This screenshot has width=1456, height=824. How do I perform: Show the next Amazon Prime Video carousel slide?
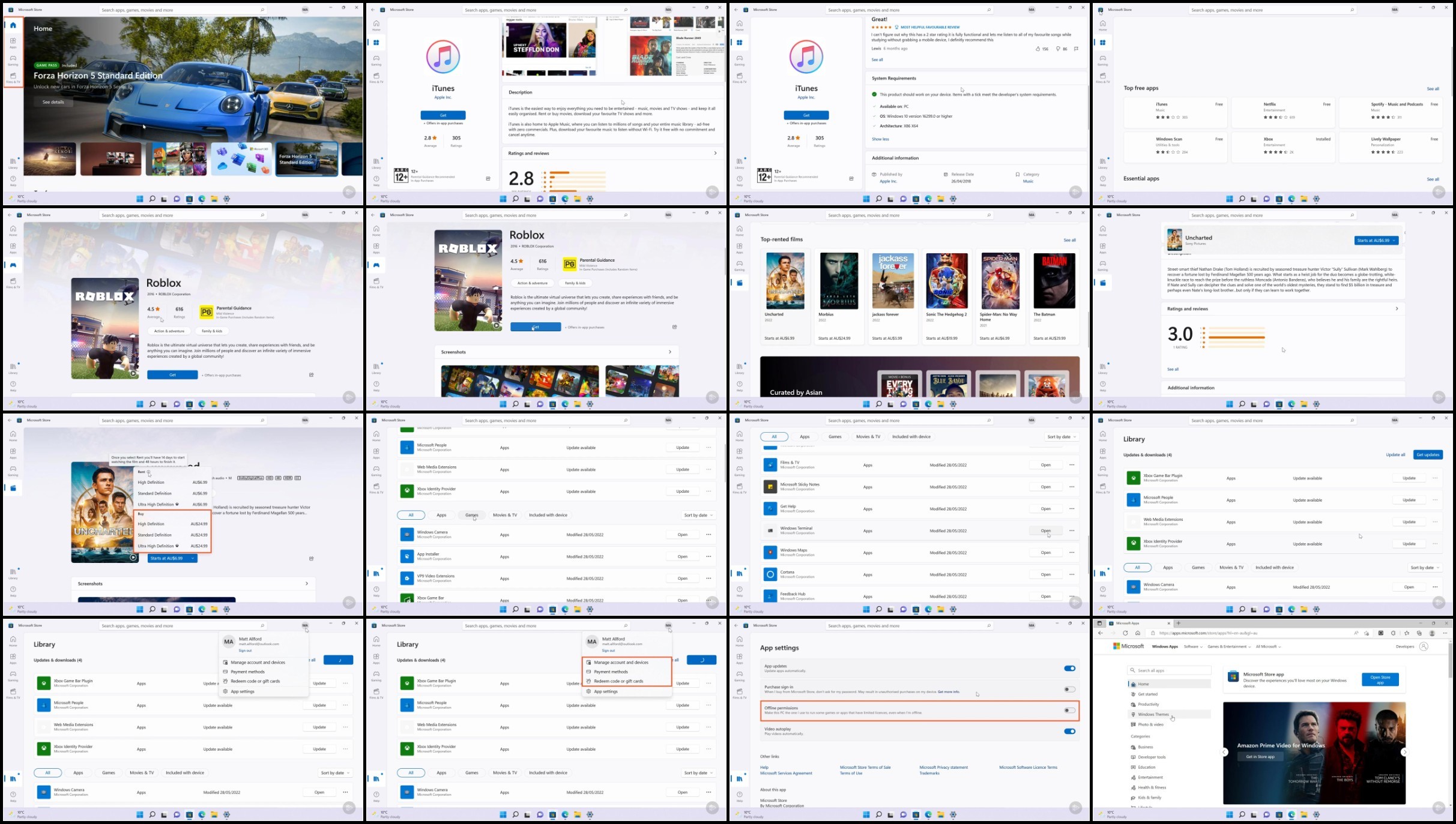[x=1404, y=752]
